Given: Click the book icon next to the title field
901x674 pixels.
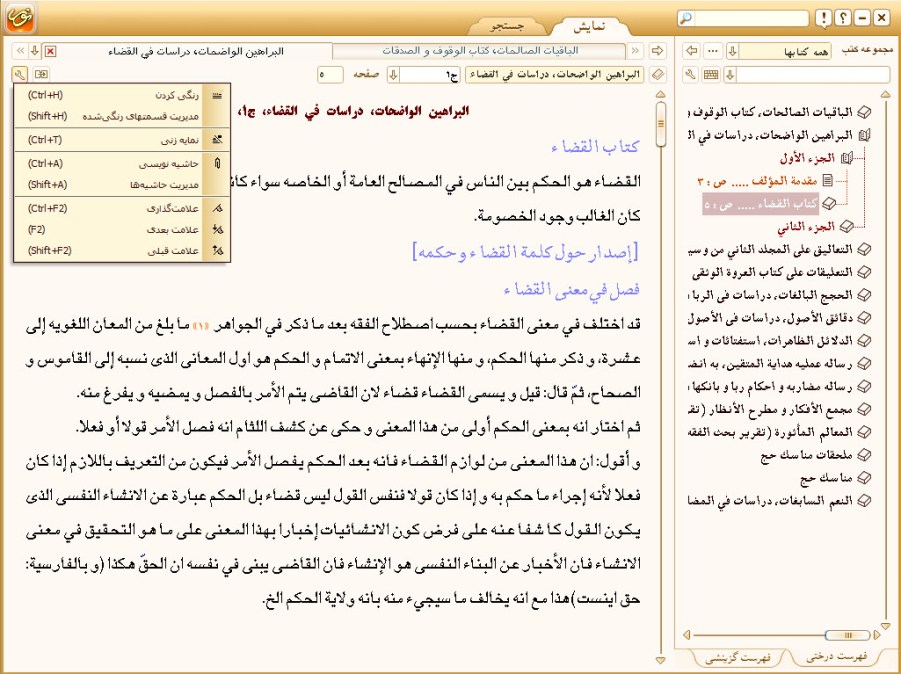Looking at the screenshot, I should coord(656,74).
